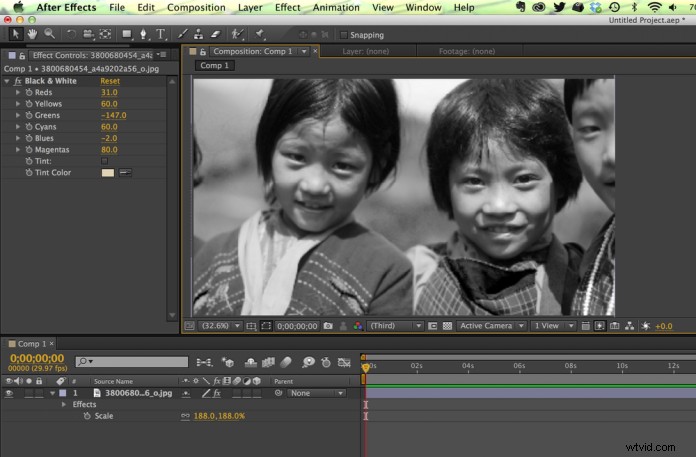Toggle the fx switch for the layer
696x457 pixels.
(217, 394)
